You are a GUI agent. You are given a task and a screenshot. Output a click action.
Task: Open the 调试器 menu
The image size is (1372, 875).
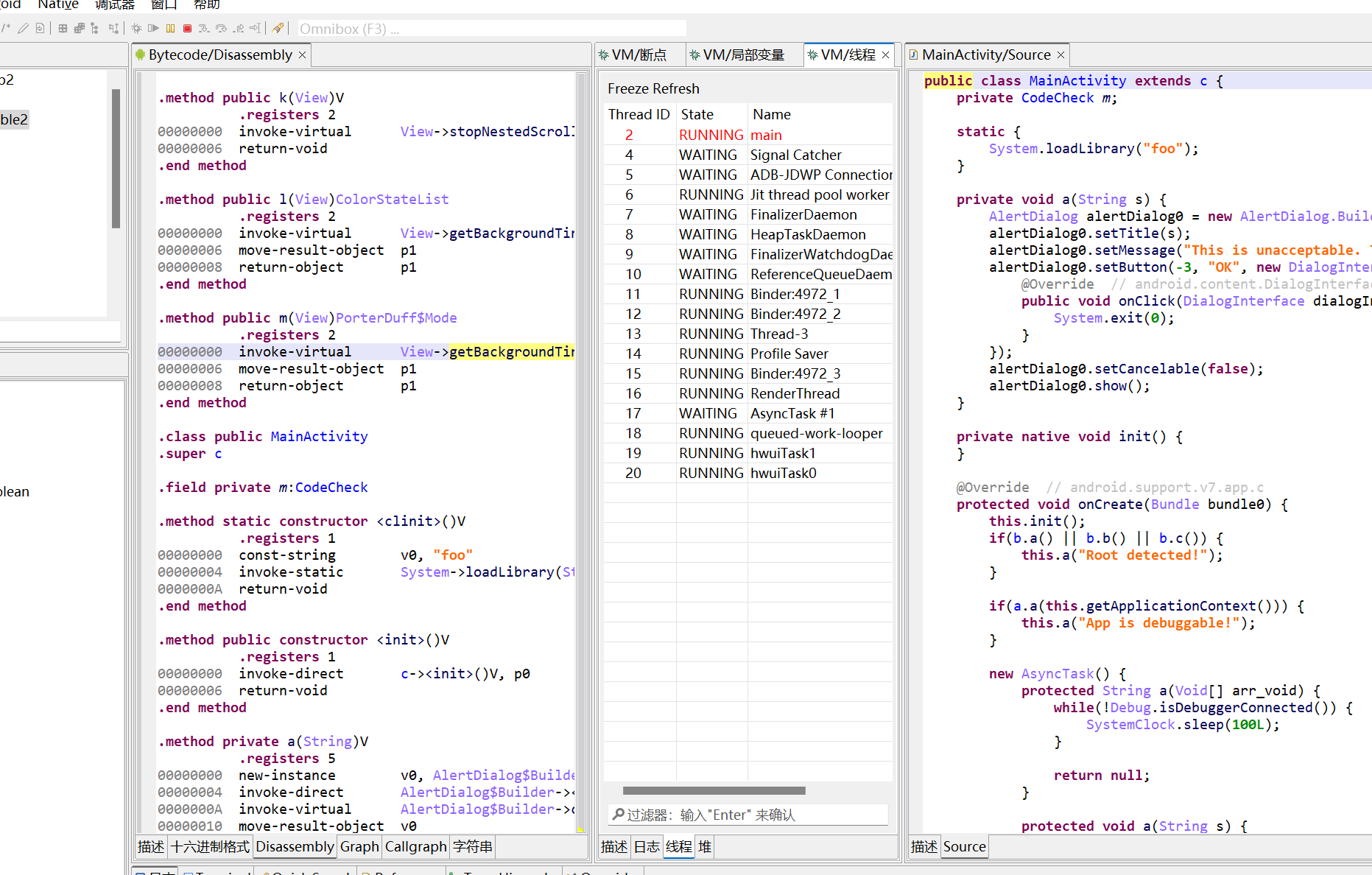115,4
